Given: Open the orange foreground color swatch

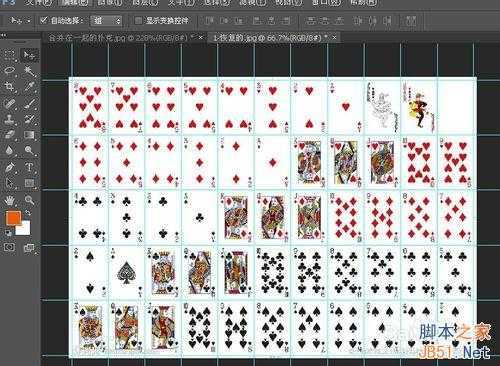Looking at the screenshot, I should (x=13, y=218).
